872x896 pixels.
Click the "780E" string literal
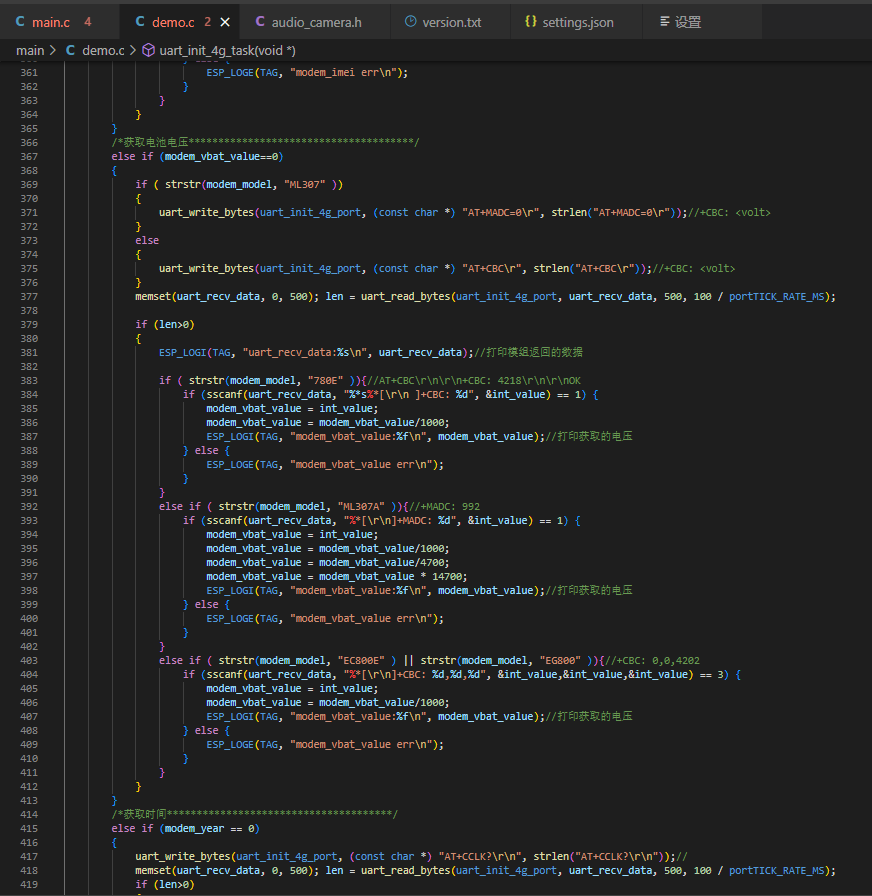coord(326,381)
